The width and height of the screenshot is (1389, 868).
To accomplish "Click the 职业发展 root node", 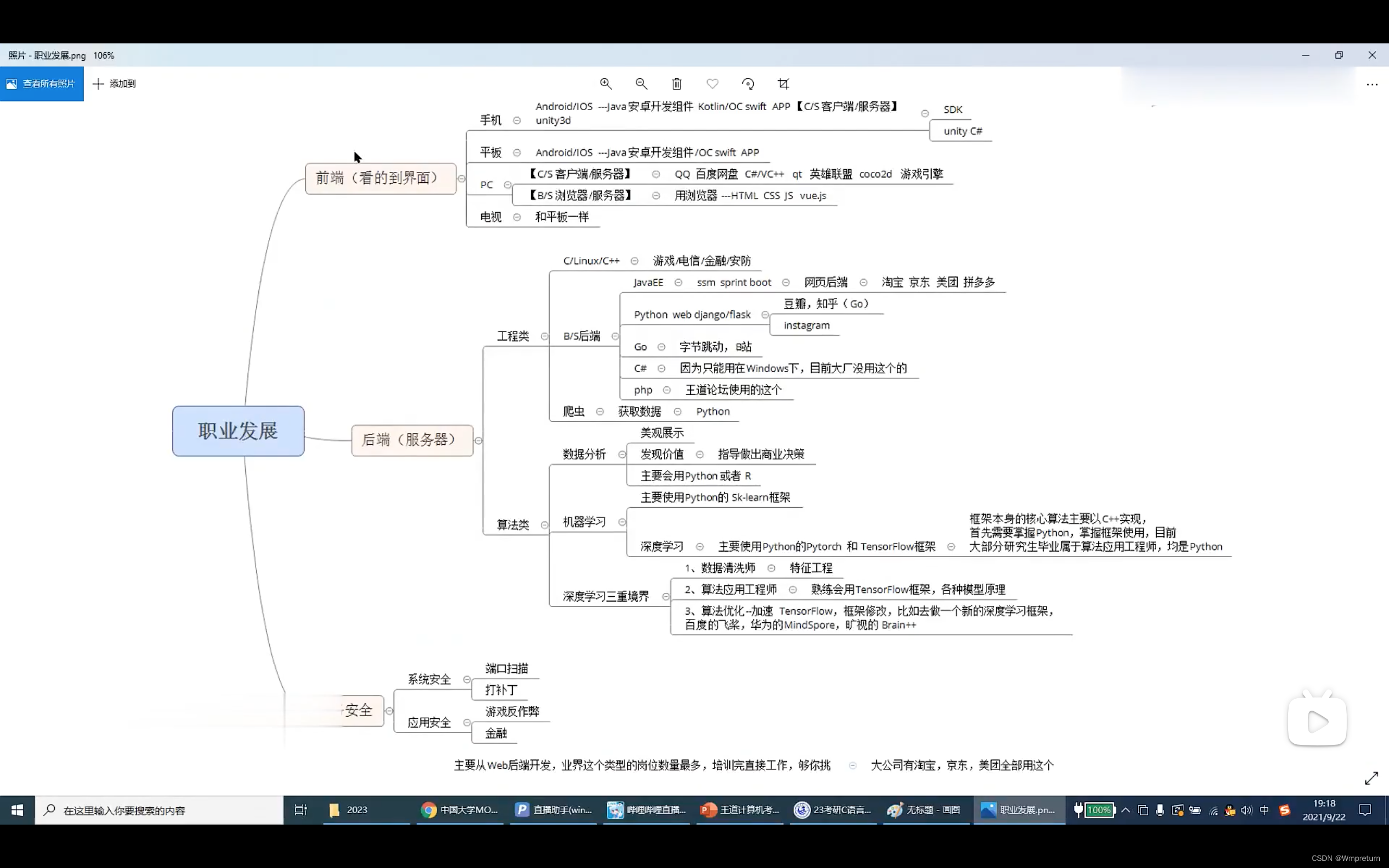I will coord(238,431).
